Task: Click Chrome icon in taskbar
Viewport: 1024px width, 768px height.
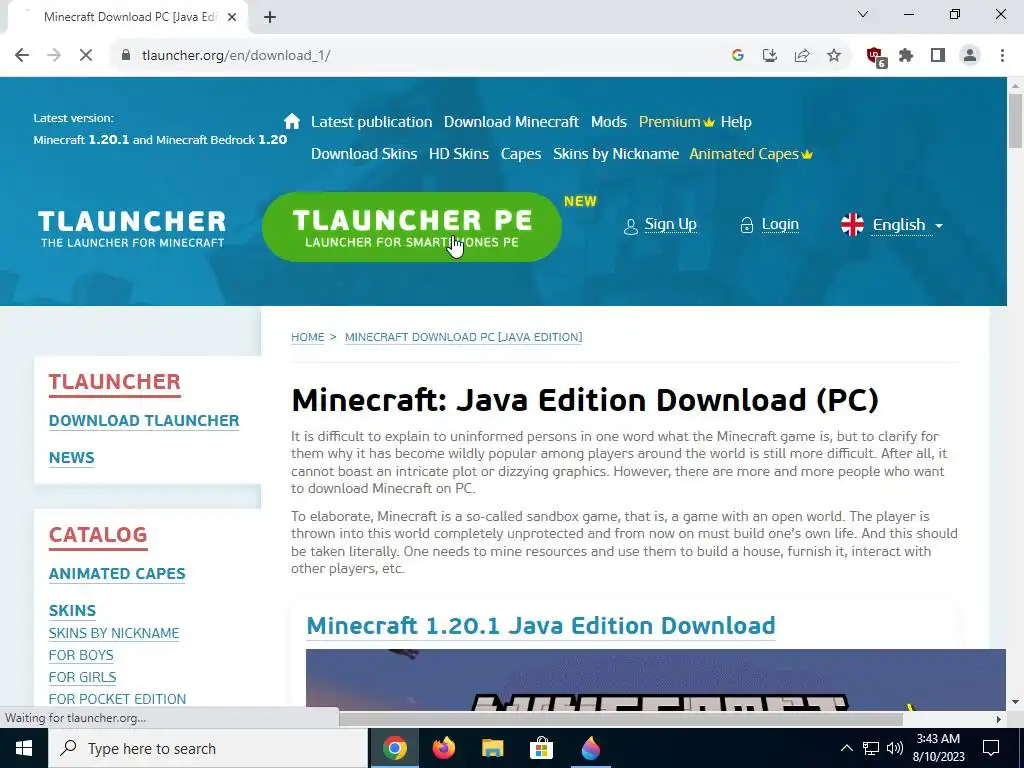Action: coord(395,748)
